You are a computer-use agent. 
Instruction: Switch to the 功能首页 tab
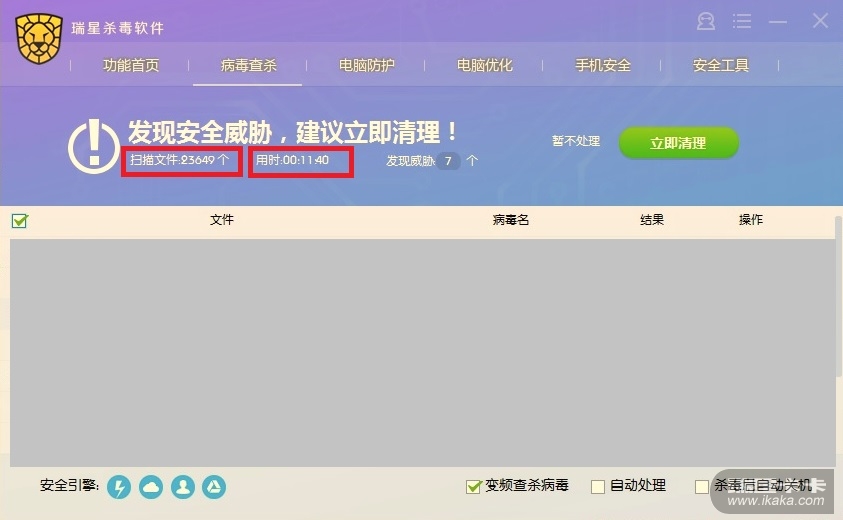click(131, 66)
